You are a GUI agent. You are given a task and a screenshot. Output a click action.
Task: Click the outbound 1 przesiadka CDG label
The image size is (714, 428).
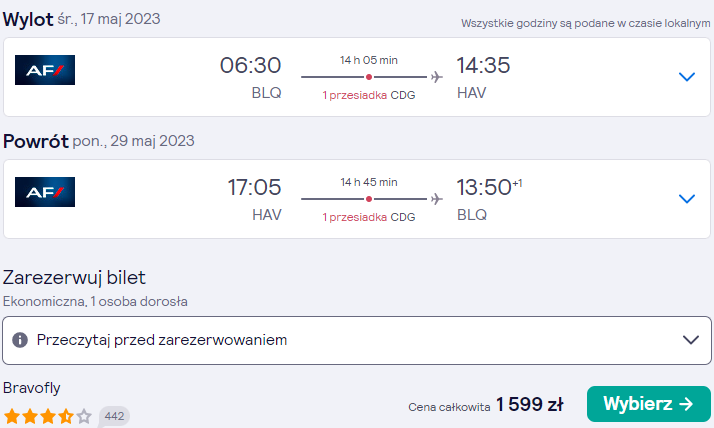point(369,95)
